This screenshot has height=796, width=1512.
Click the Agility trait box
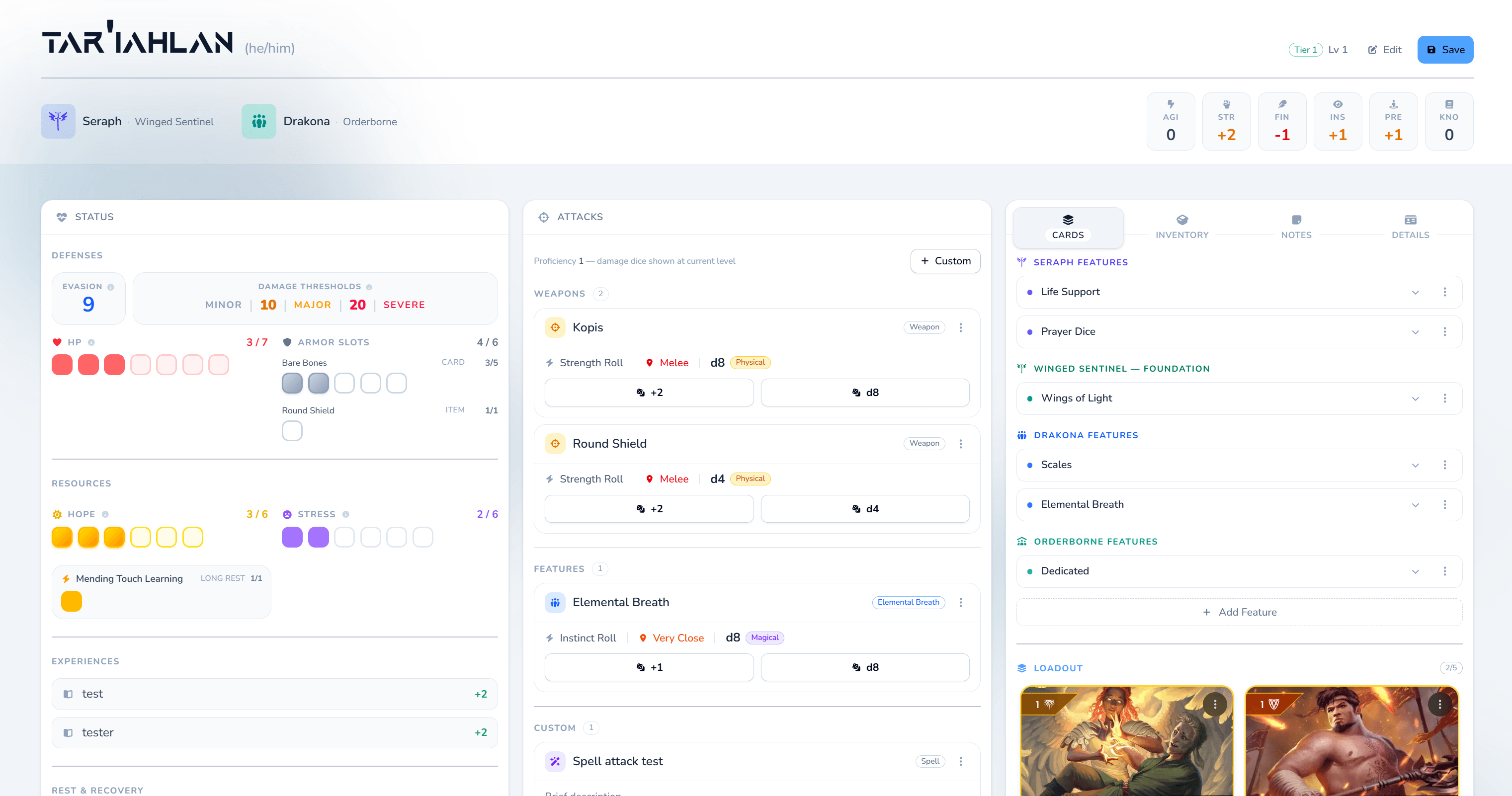point(1171,121)
